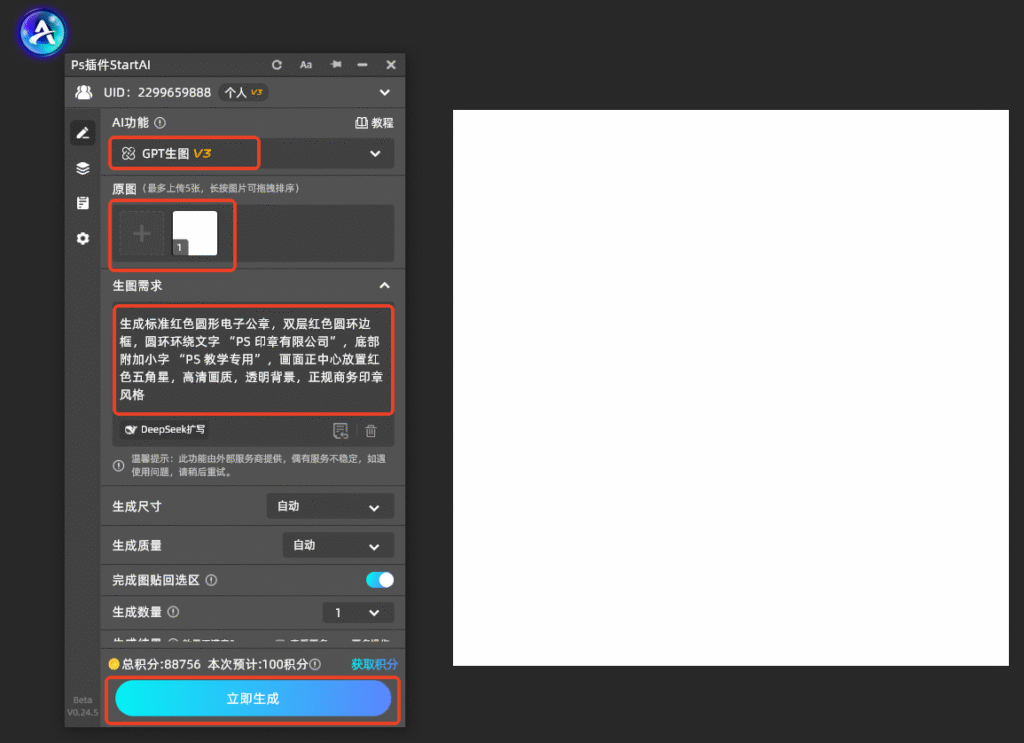
Task: Click the white canvas document
Action: coord(731,388)
